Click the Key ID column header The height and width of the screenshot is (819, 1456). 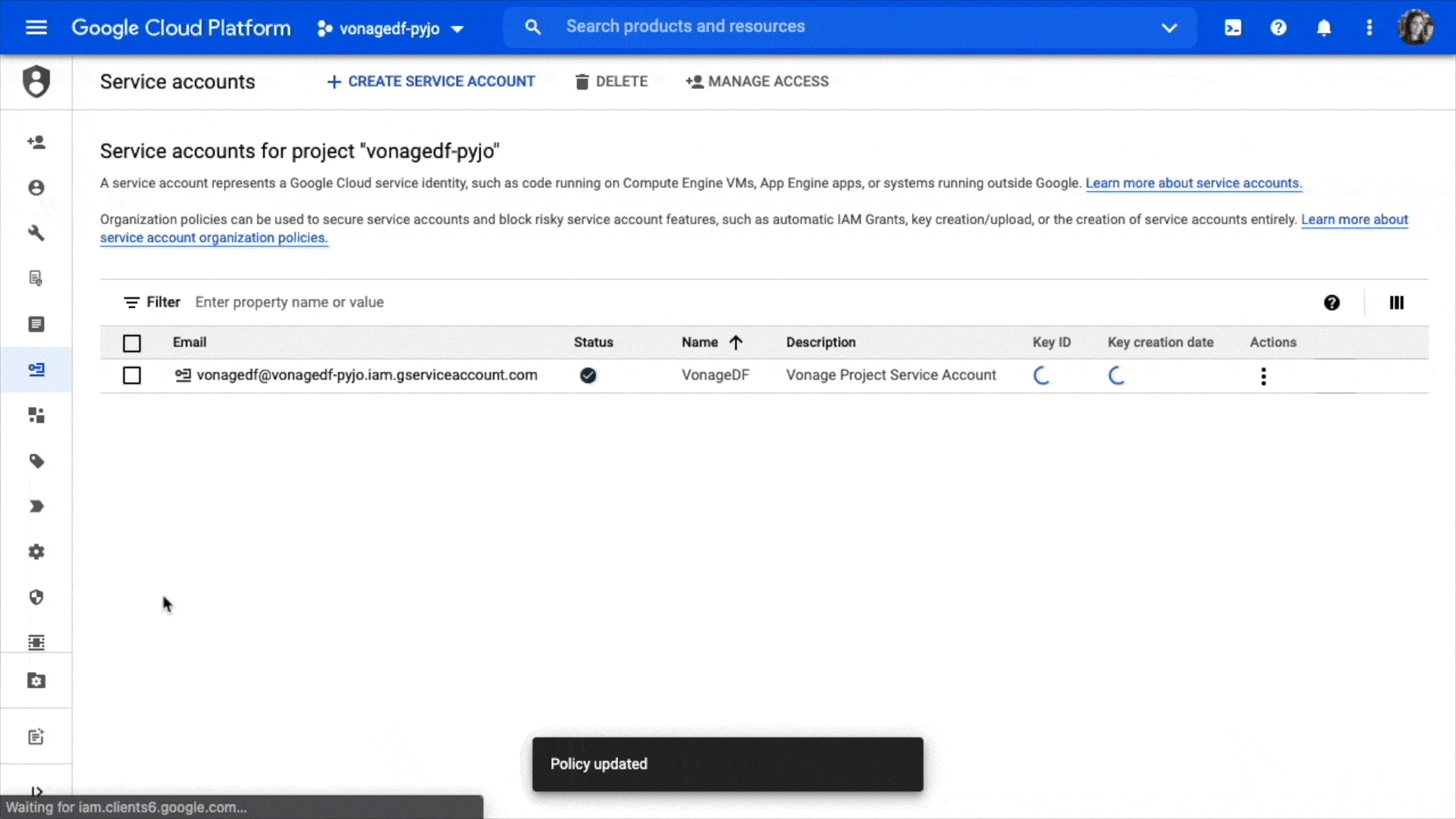1051,343
